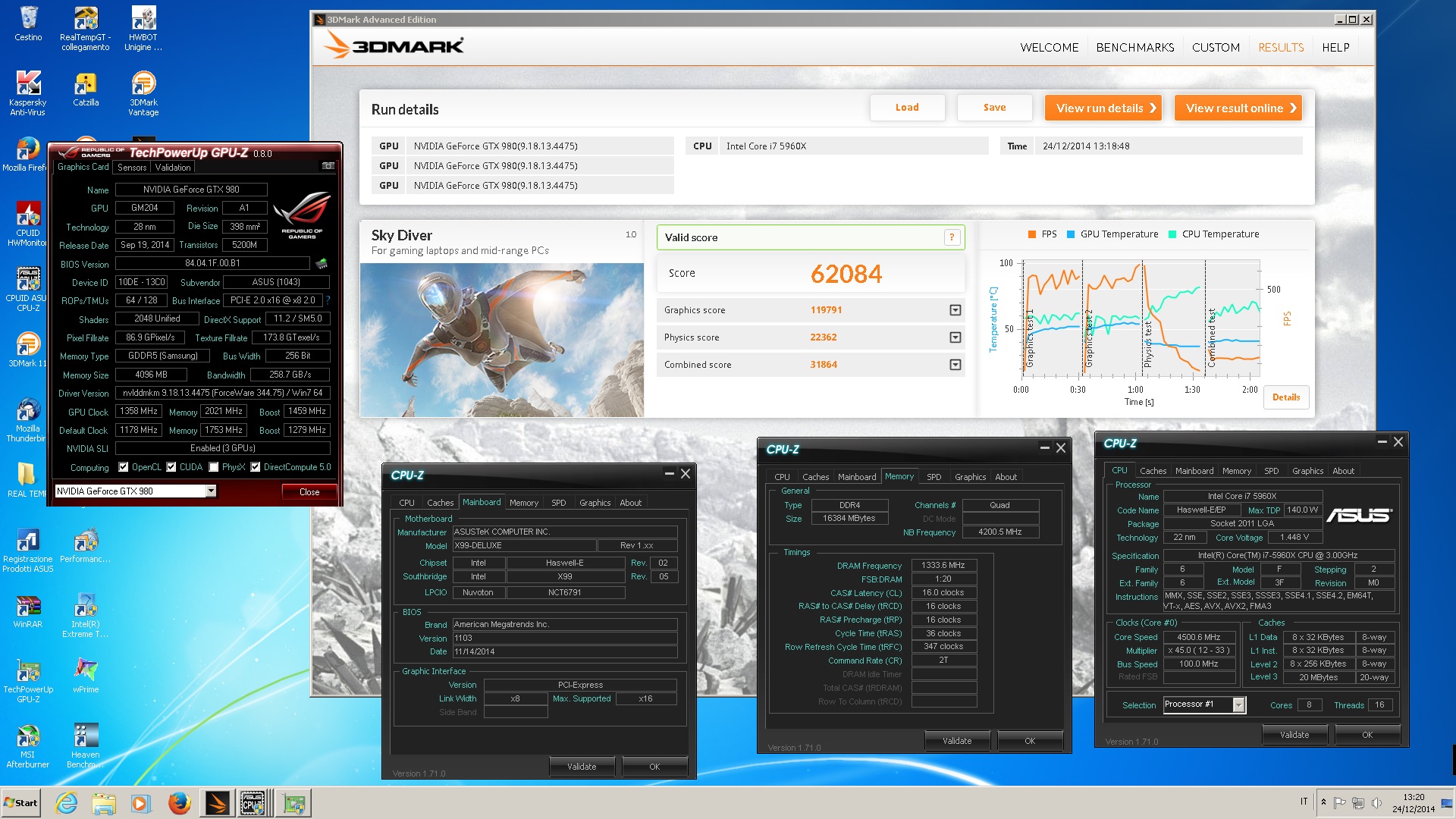Open Heaven Benchmark desktop shortcut
Screen dimensions: 1456x819
pos(86,745)
